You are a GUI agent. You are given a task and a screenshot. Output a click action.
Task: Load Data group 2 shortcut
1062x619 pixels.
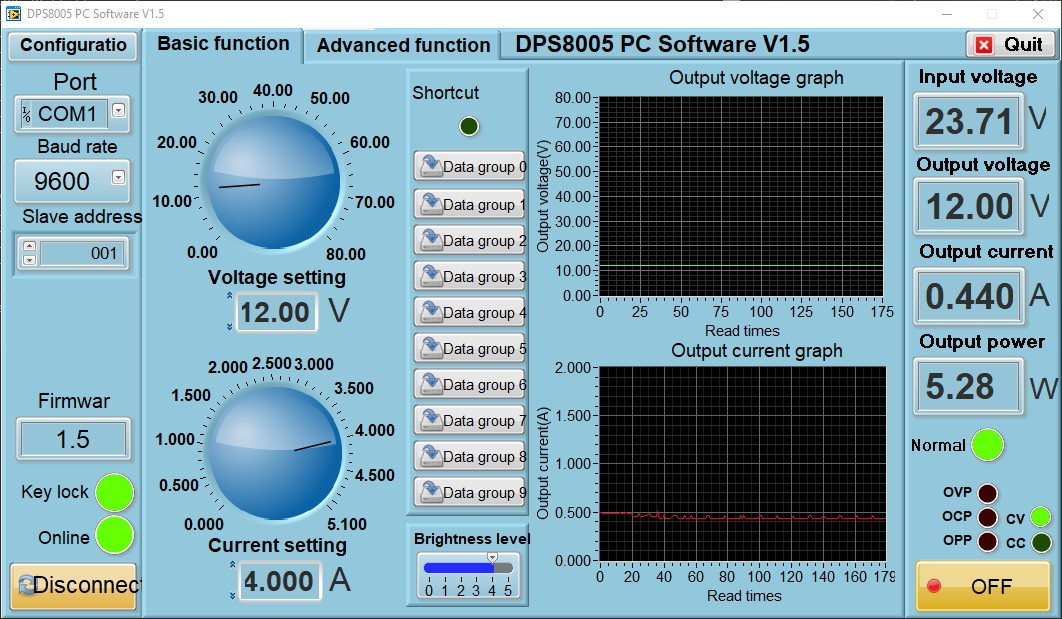point(470,240)
